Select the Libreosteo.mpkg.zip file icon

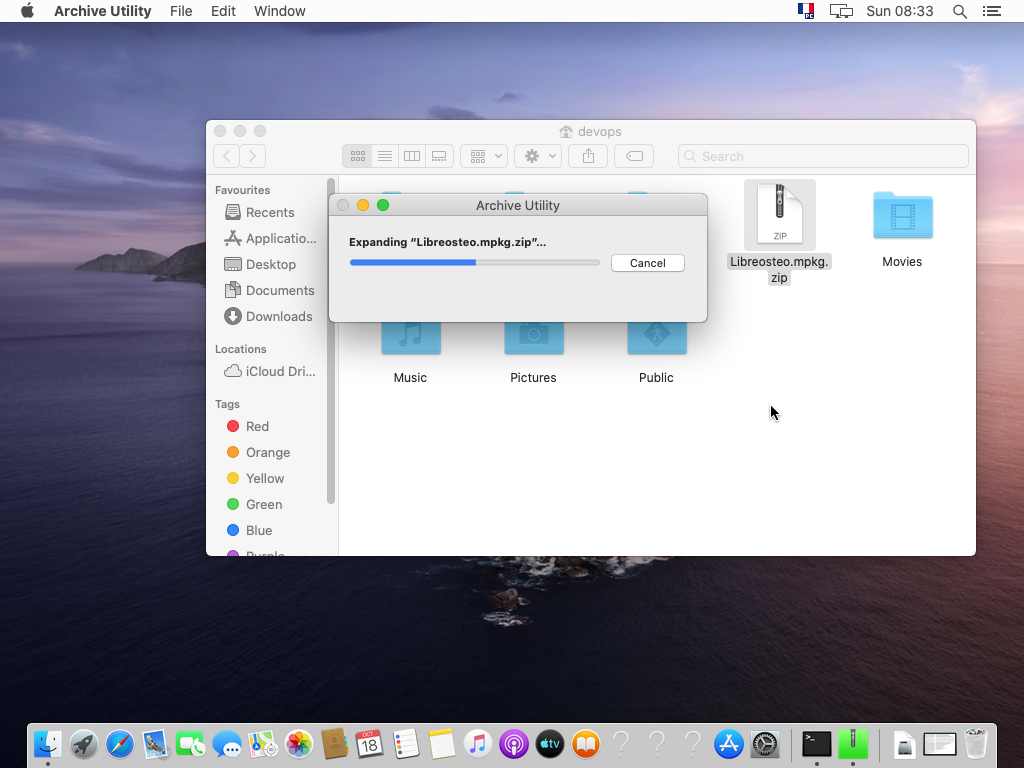(779, 215)
